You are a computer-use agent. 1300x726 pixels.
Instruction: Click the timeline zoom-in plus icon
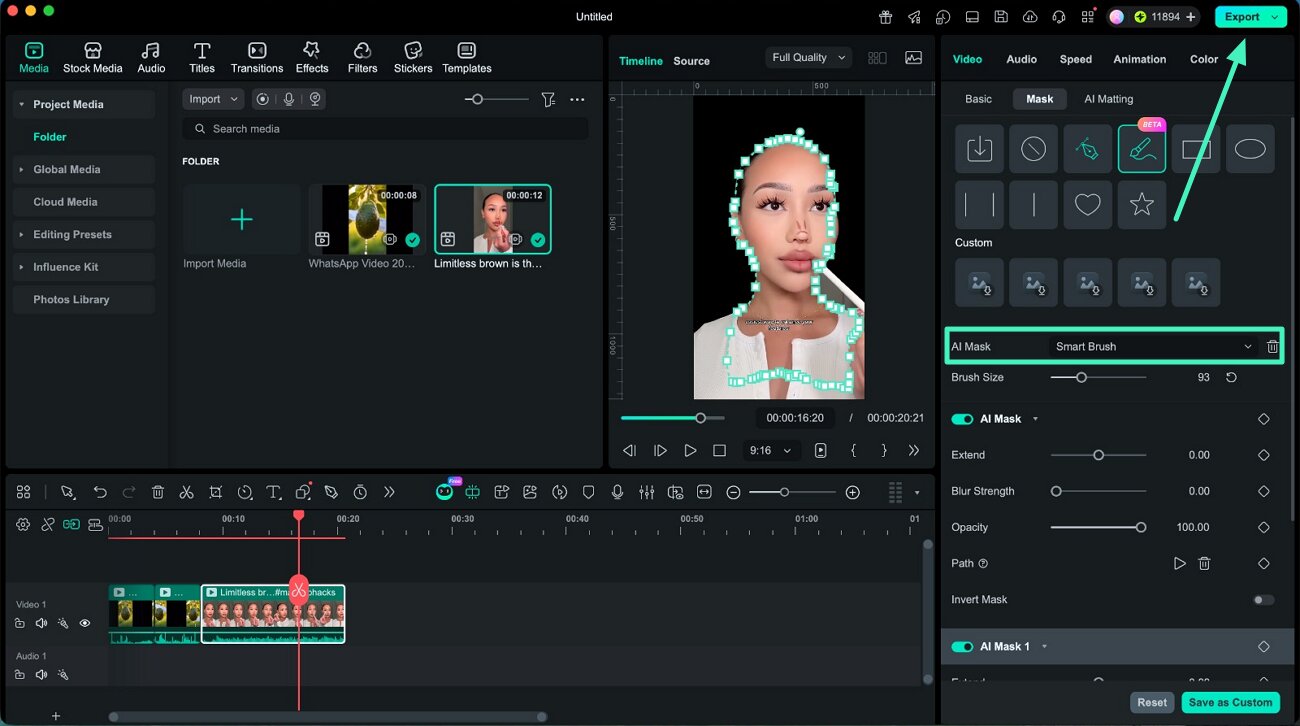click(852, 492)
